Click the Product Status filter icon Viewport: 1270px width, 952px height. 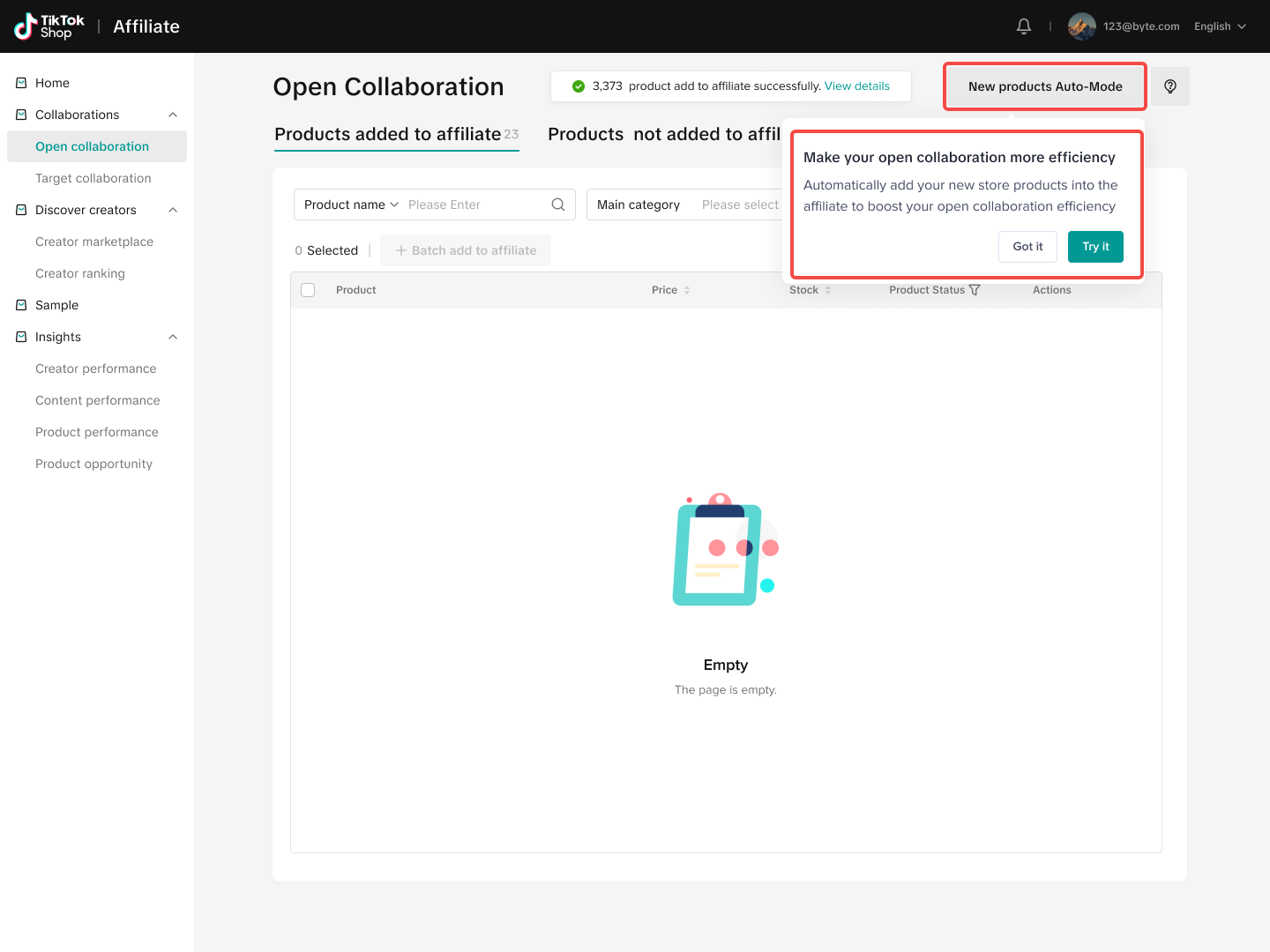pos(975,290)
